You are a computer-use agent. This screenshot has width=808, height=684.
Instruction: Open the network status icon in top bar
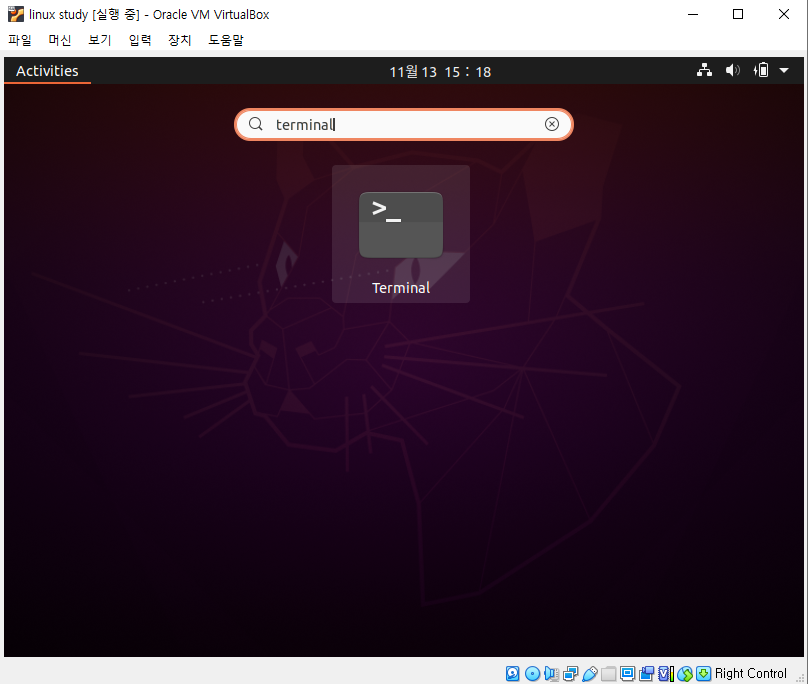click(704, 70)
